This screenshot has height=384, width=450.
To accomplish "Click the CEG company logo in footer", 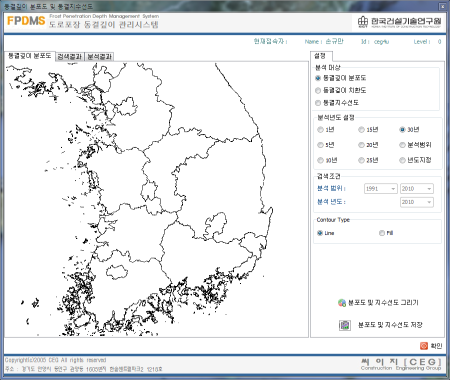I will coord(401,364).
